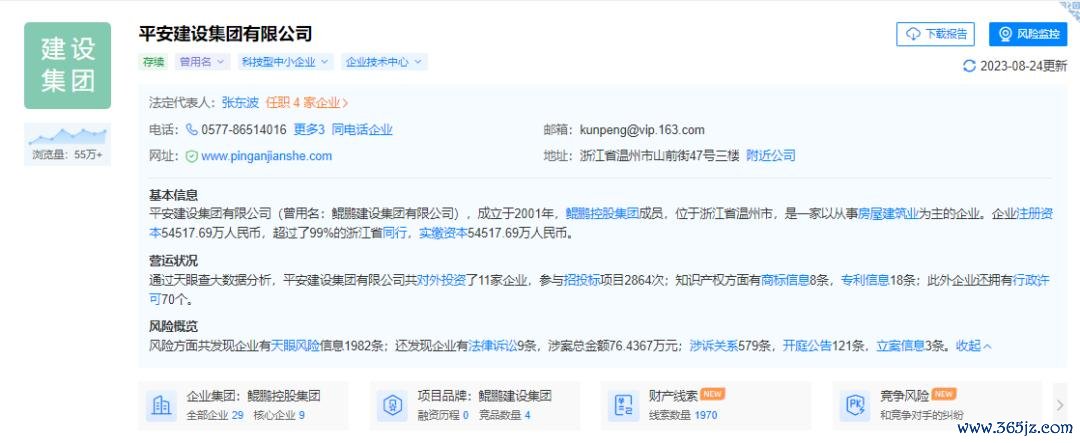Open 商标信息 link

785,280
